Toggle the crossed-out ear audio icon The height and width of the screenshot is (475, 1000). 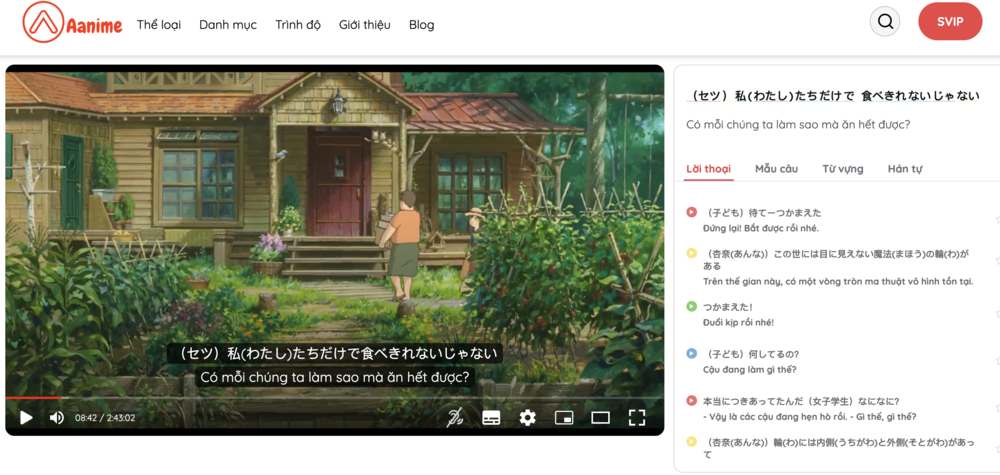pos(455,418)
